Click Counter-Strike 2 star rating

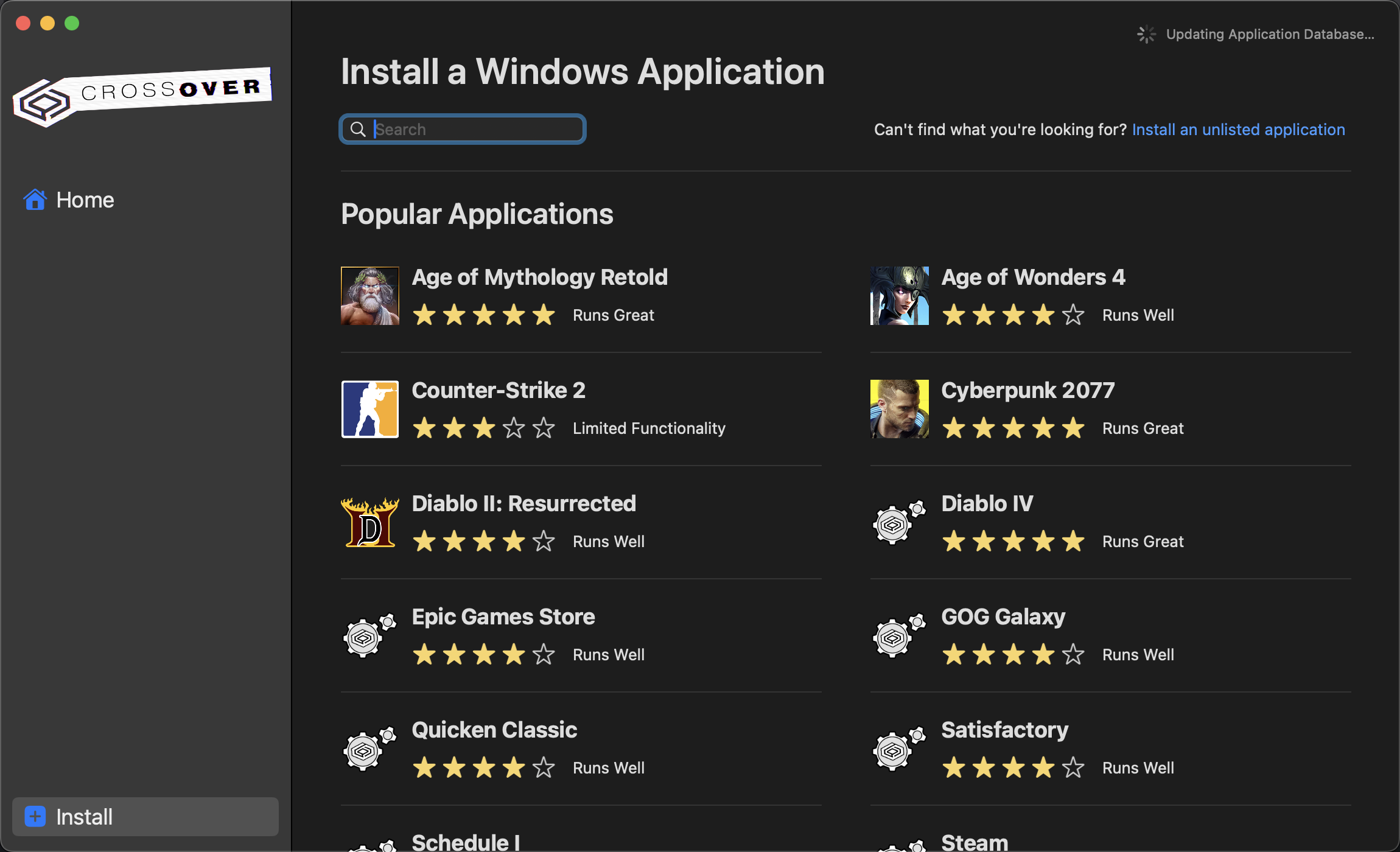pyautogui.click(x=484, y=428)
